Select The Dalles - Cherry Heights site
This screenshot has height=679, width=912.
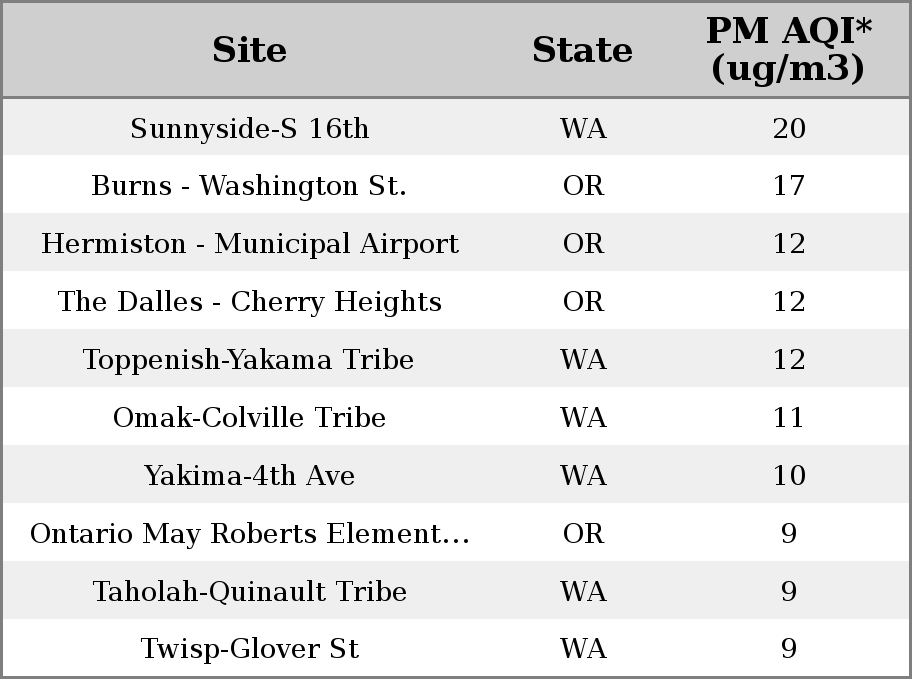[250, 302]
